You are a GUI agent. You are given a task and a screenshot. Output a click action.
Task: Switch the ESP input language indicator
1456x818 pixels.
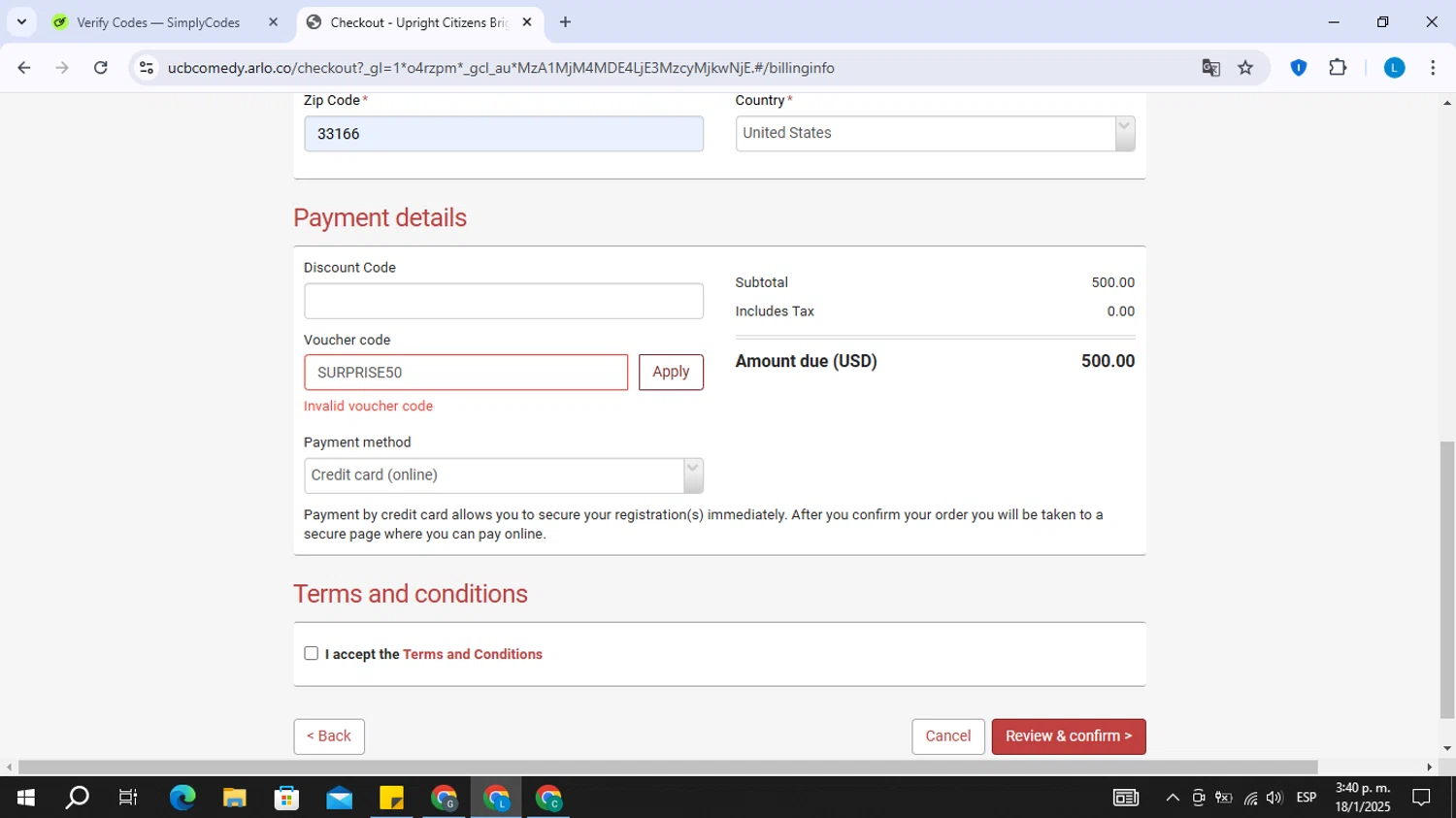pyautogui.click(x=1307, y=798)
